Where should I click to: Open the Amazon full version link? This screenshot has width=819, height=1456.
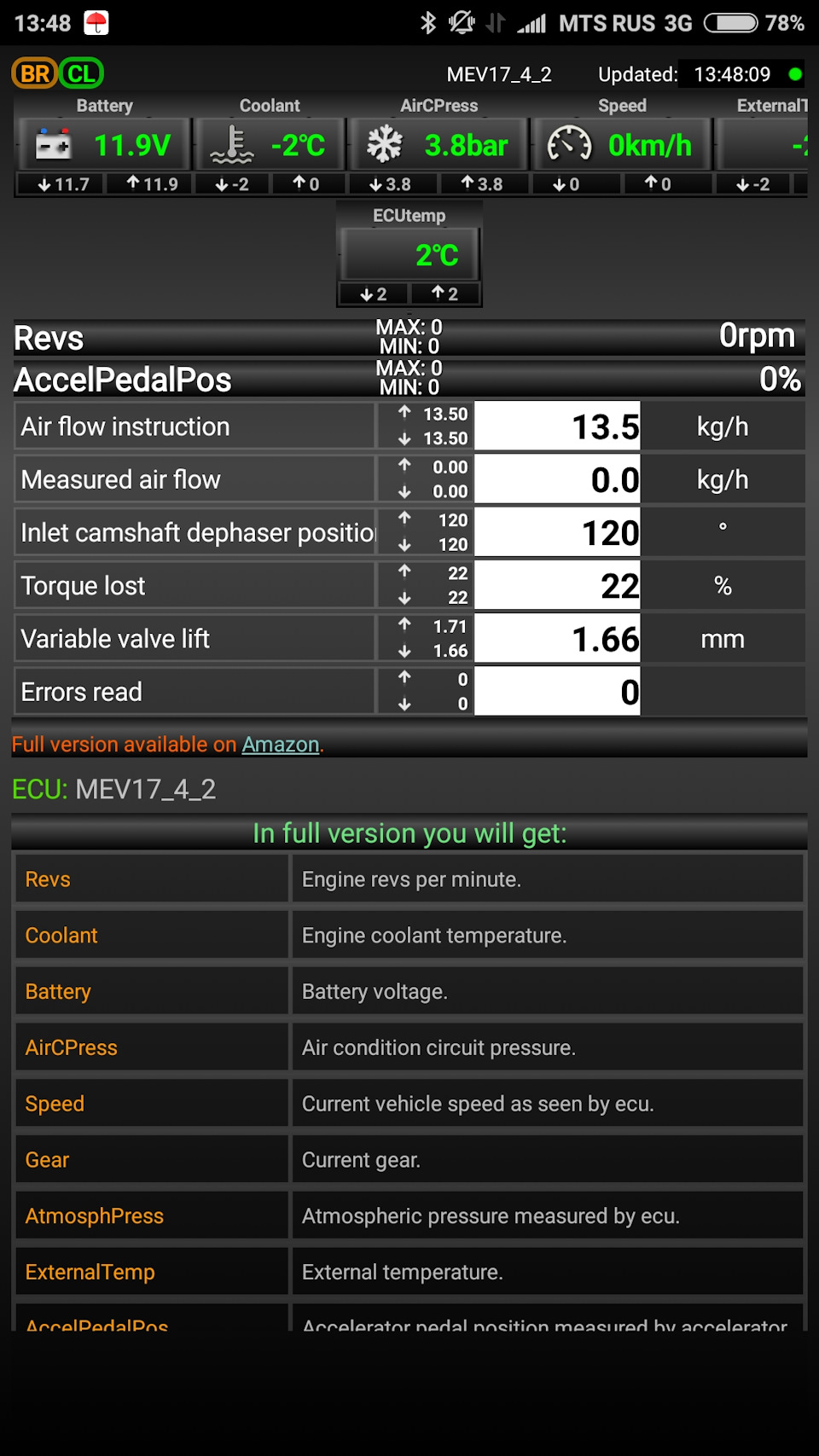(281, 745)
